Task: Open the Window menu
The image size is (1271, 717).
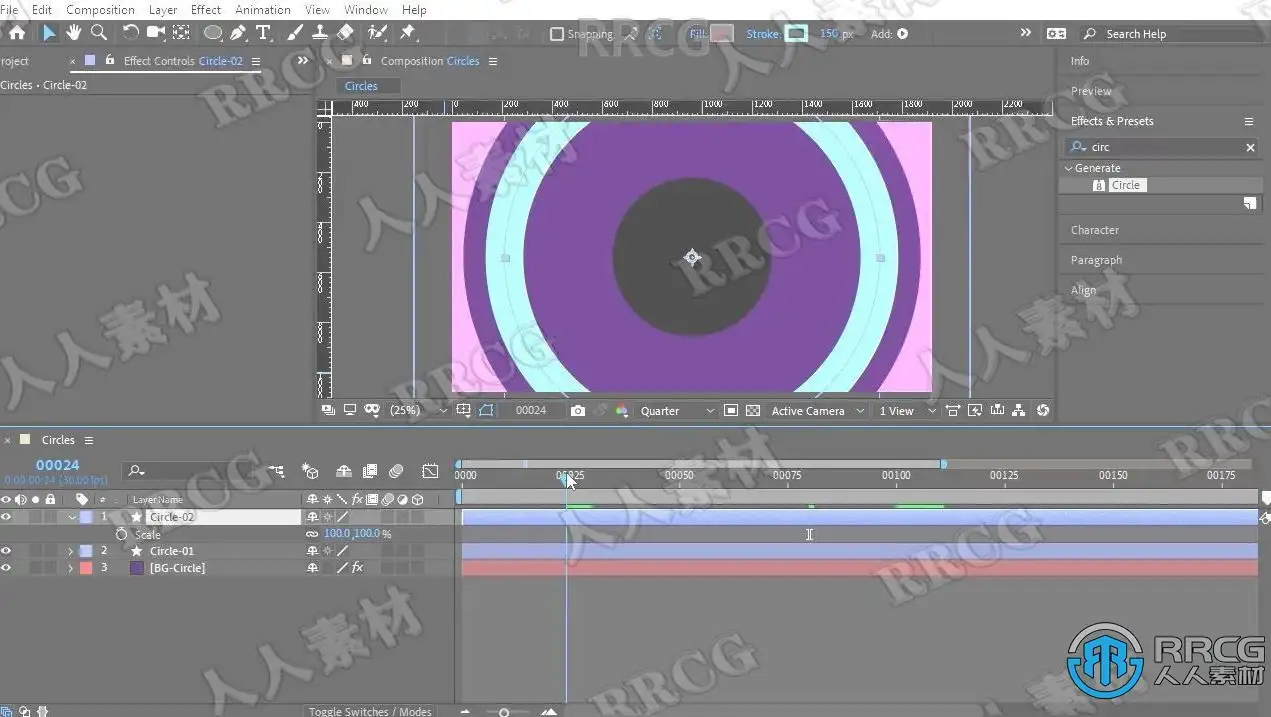Action: (366, 9)
